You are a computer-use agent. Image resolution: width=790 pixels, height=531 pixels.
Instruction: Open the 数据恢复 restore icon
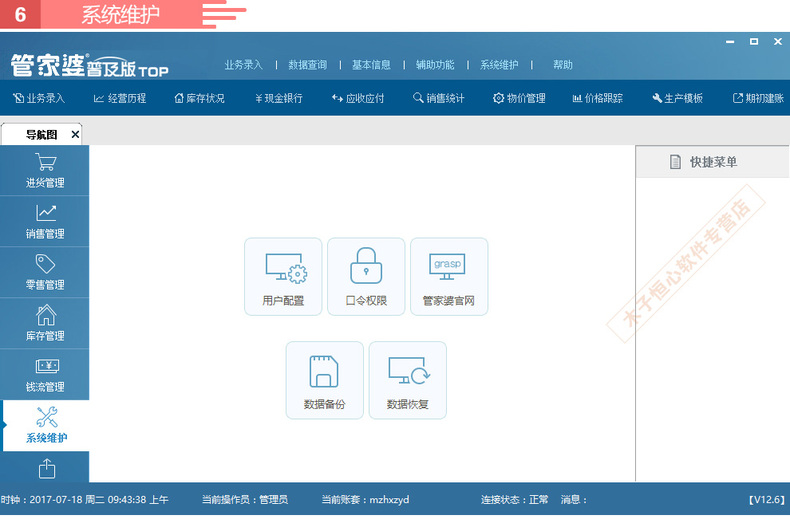point(408,380)
